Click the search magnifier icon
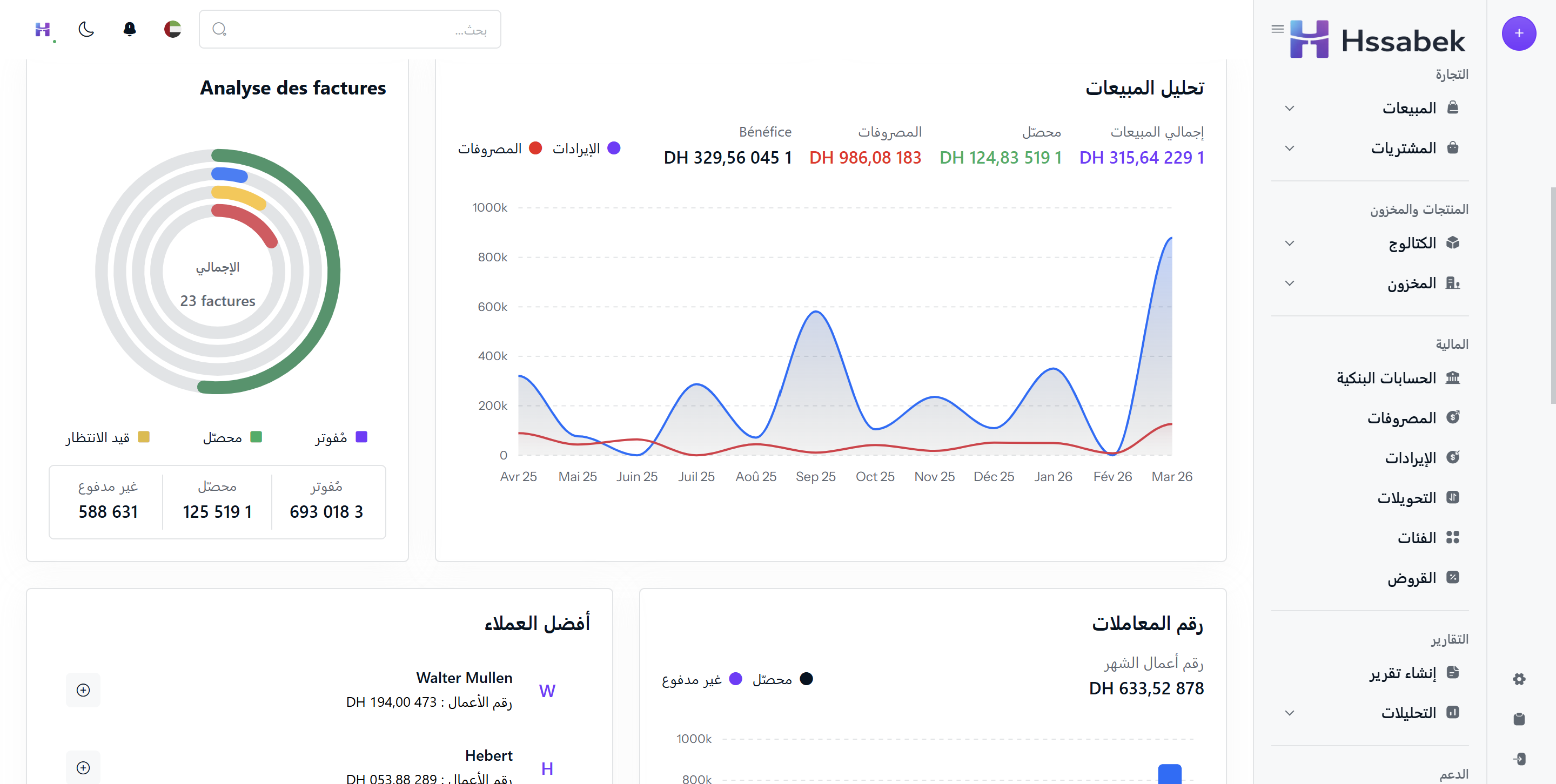 tap(219, 29)
